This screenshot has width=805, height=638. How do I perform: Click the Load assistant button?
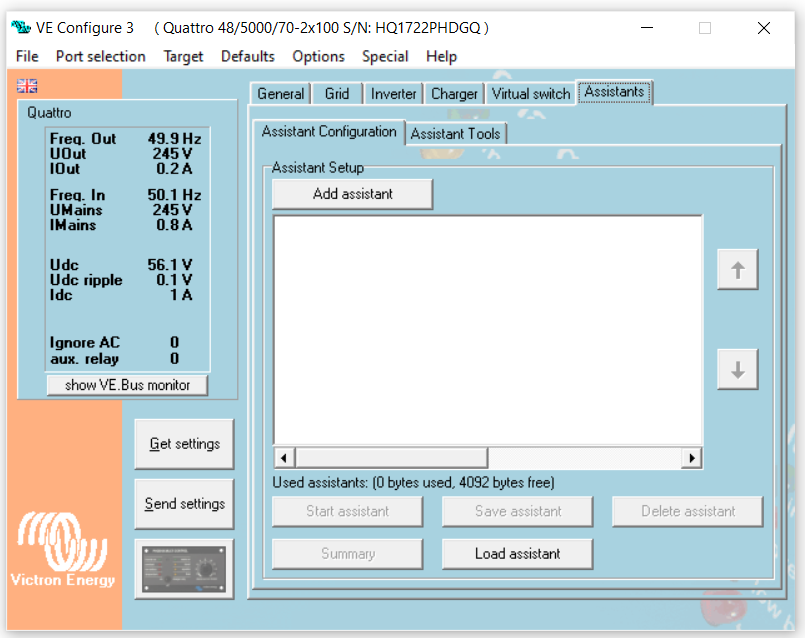[x=518, y=554]
